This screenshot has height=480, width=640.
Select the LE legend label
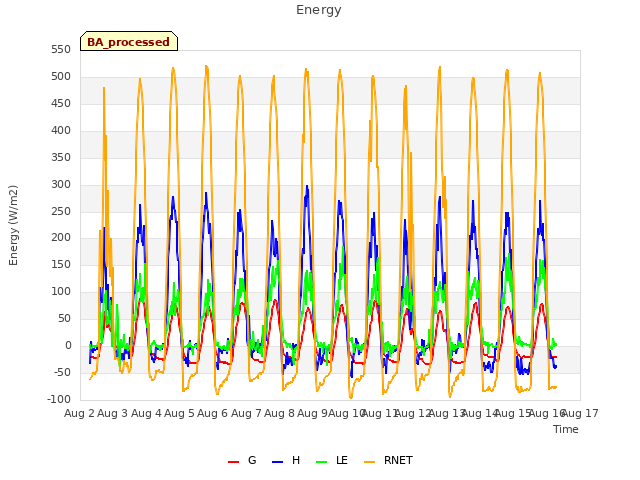tap(342, 460)
